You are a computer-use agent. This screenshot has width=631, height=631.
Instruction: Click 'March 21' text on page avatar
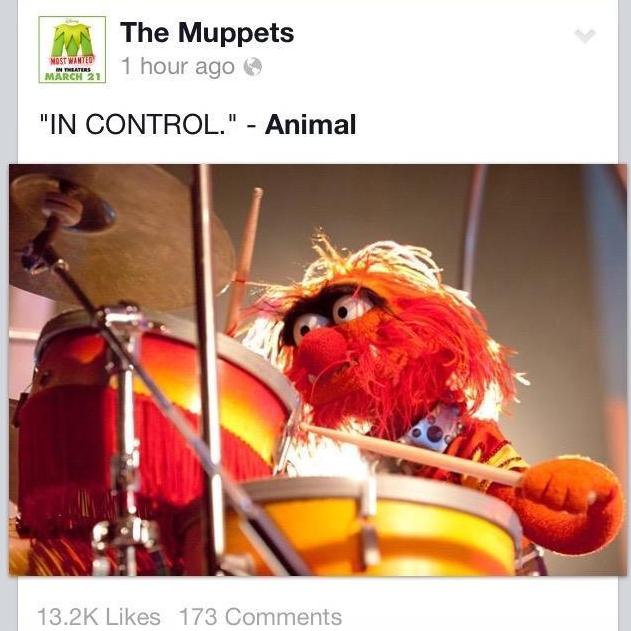click(72, 76)
